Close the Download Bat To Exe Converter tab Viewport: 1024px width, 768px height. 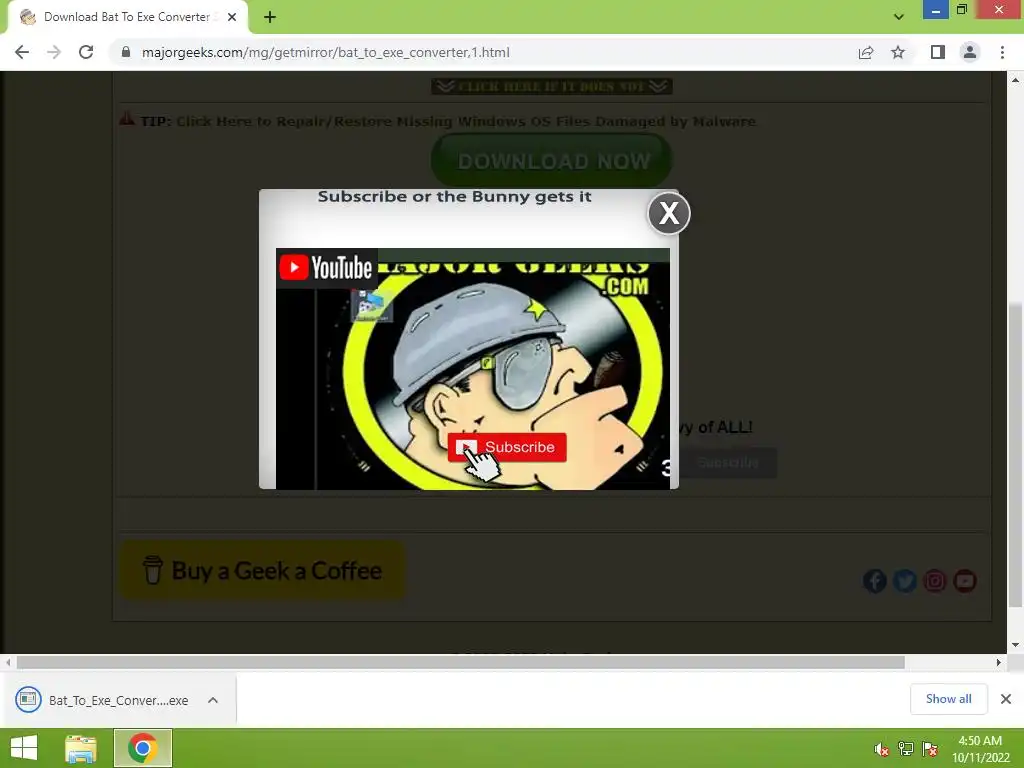[232, 17]
